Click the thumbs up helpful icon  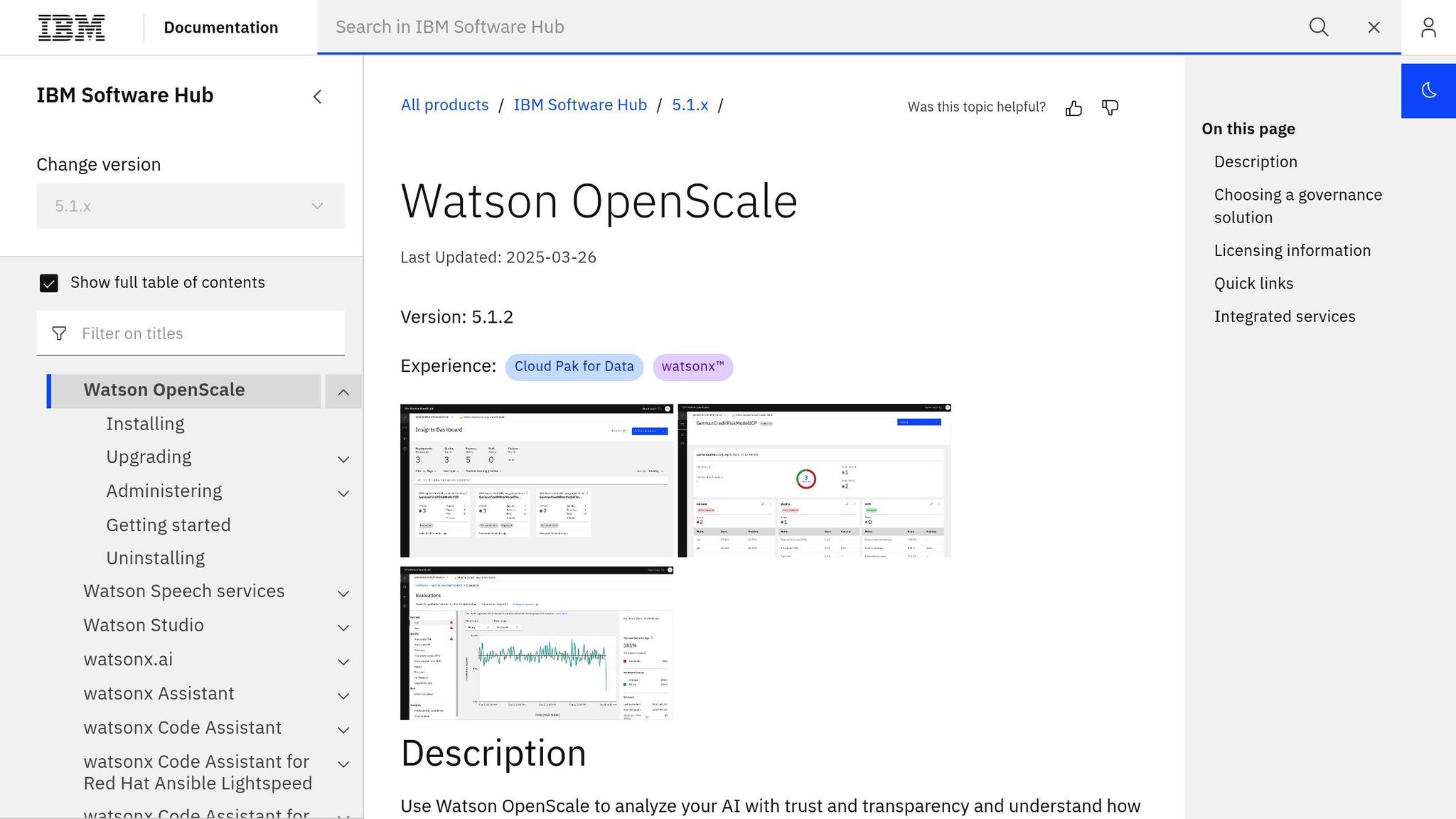tap(1074, 108)
